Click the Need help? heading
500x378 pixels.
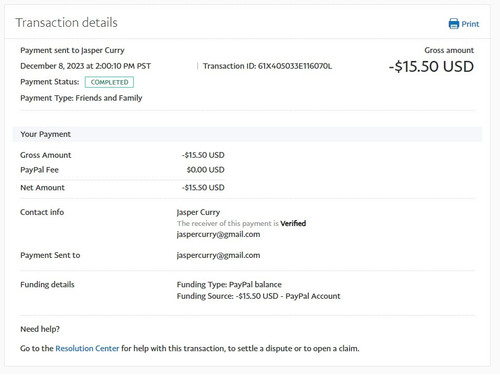pyautogui.click(x=40, y=329)
